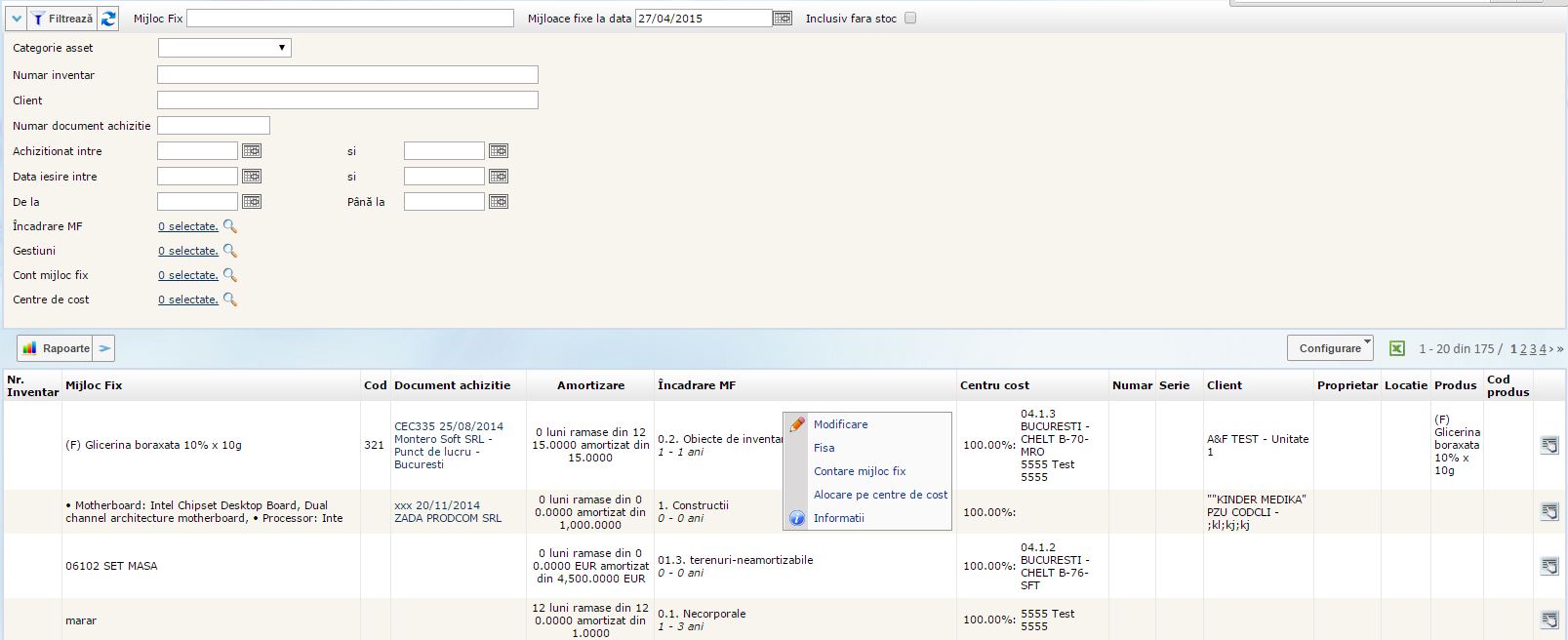Click the Excel export icon

(1396, 348)
